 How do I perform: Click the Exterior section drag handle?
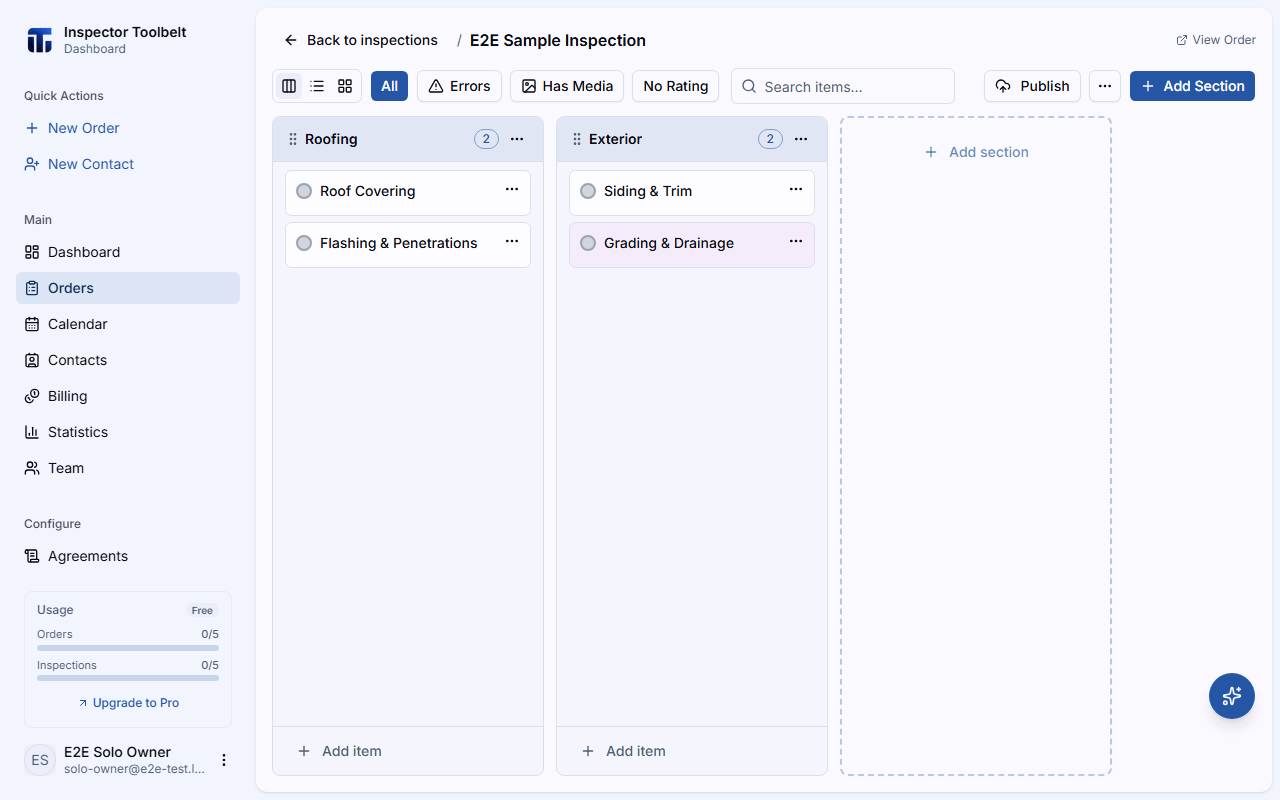(577, 139)
